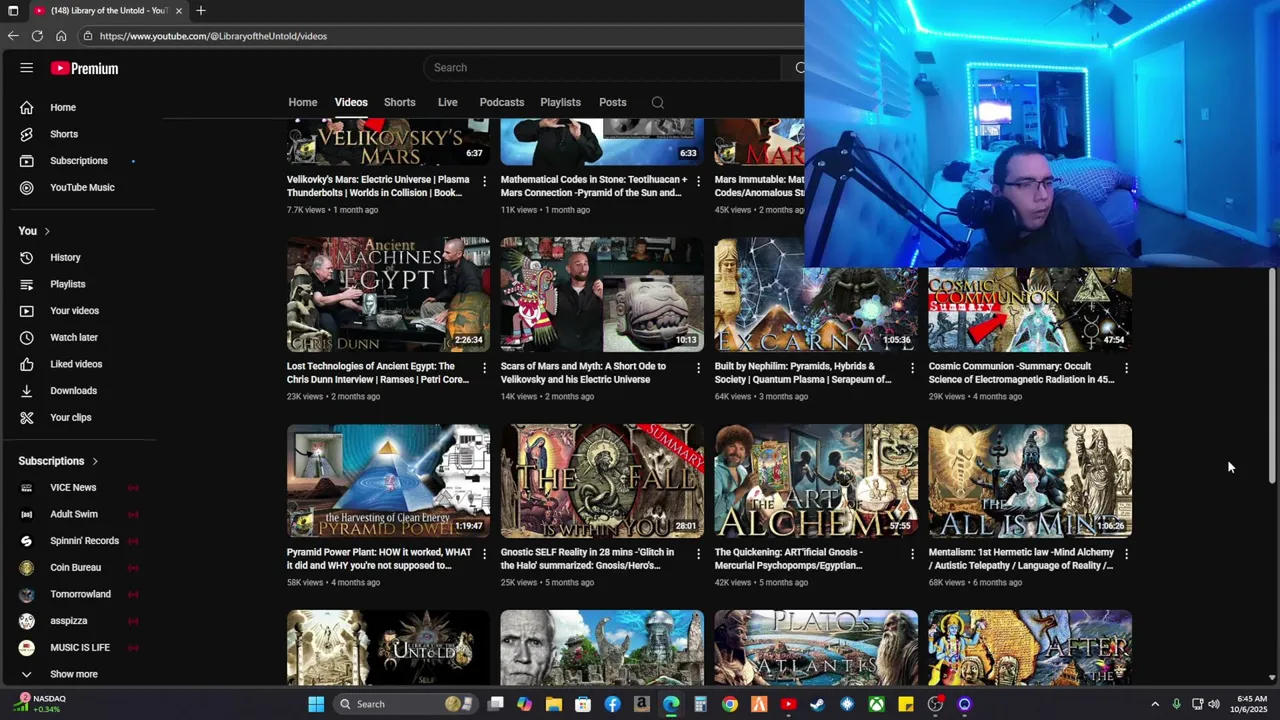Switch to the channel Shorts tab
The image size is (1280, 720).
(400, 102)
